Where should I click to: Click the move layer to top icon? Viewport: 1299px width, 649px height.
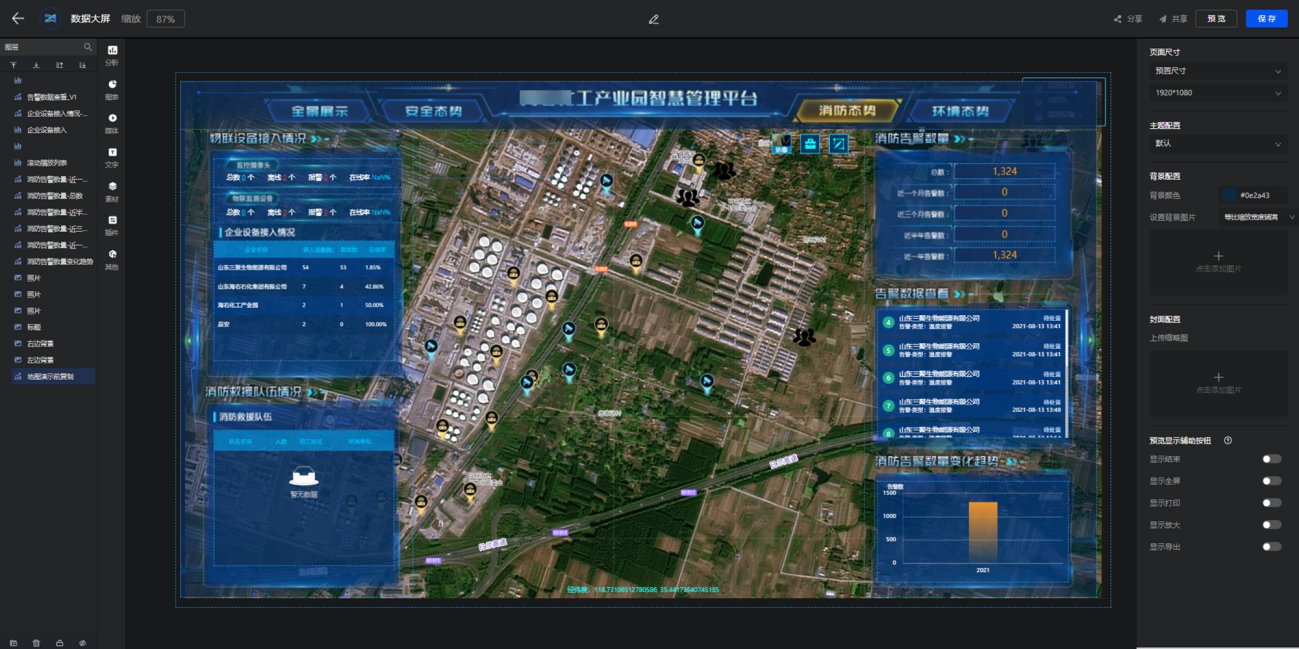pyautogui.click(x=14, y=65)
